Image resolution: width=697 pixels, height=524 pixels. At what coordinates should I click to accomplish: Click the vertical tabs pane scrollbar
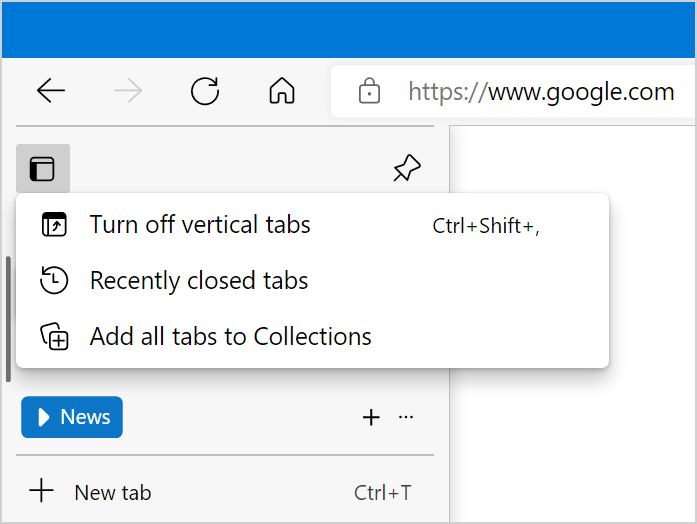point(8,318)
